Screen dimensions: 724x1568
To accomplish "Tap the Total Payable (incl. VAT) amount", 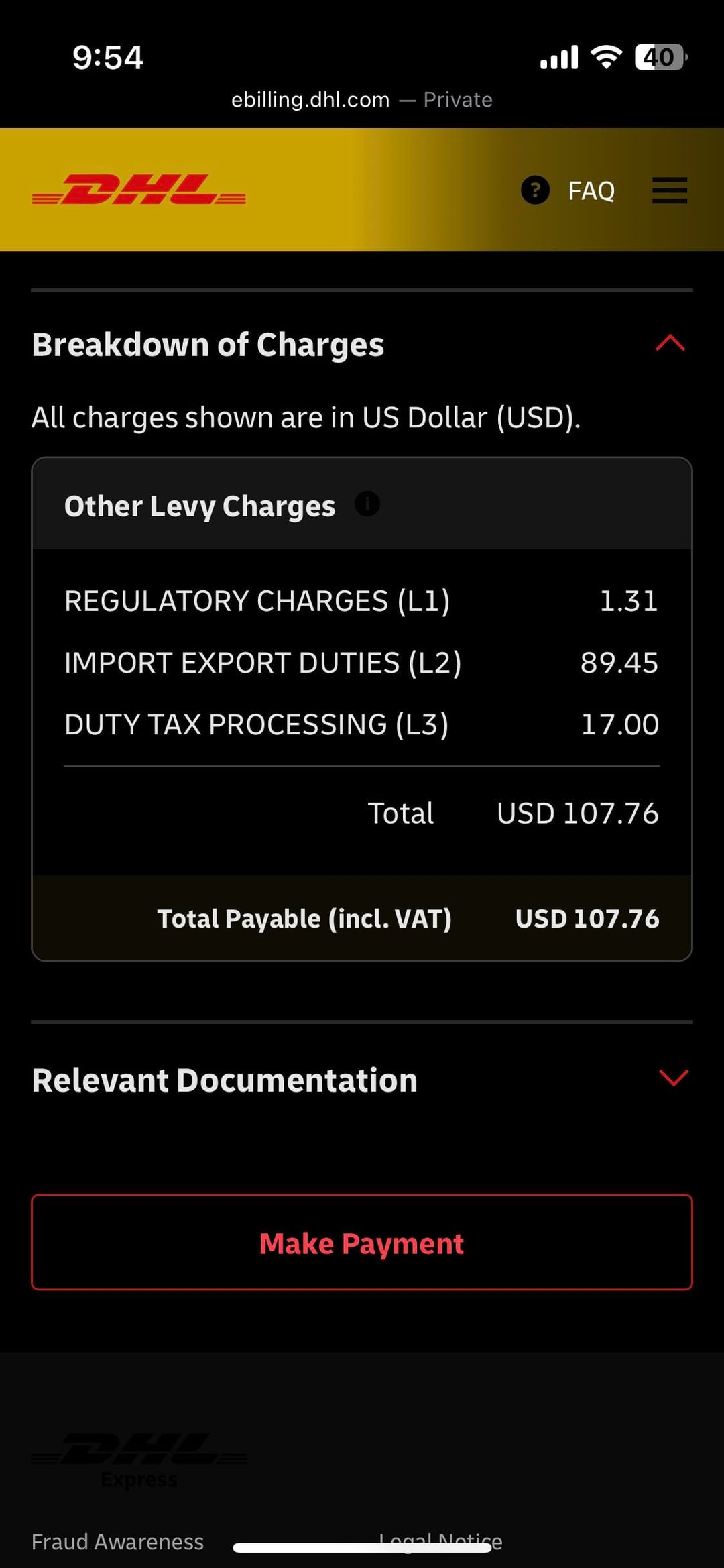I will [587, 919].
